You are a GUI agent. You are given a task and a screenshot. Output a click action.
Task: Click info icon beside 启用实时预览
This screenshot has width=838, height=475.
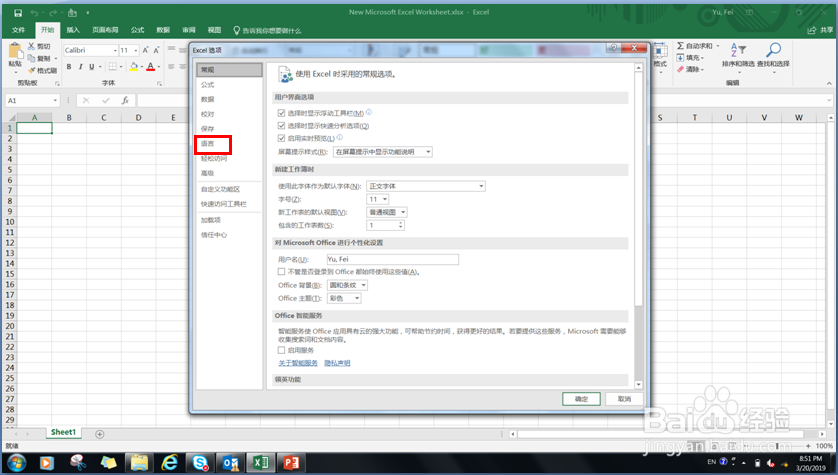pyautogui.click(x=340, y=137)
